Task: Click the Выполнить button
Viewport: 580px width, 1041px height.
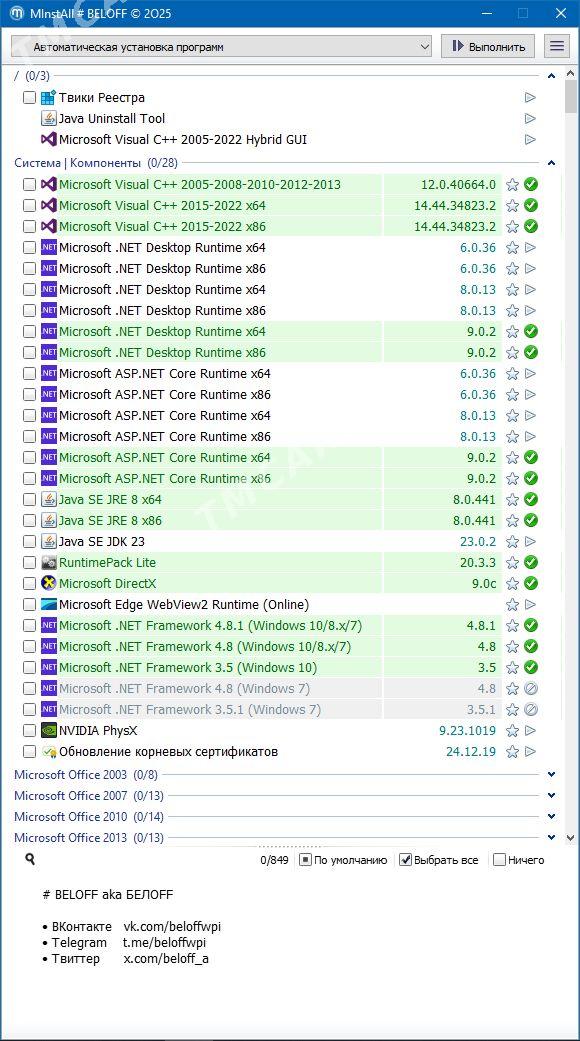Action: (x=488, y=46)
